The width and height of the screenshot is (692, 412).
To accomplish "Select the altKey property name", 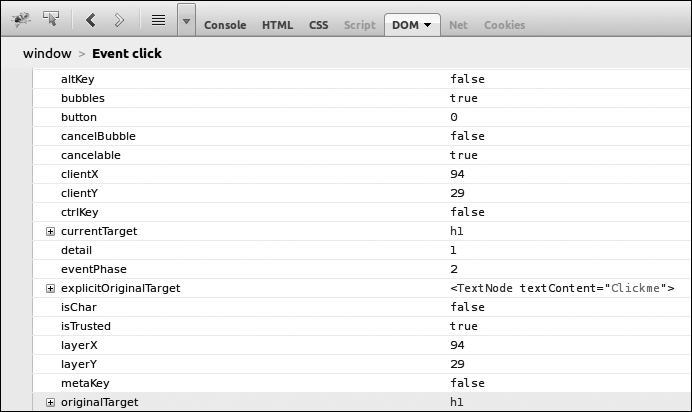I will 78,79.
